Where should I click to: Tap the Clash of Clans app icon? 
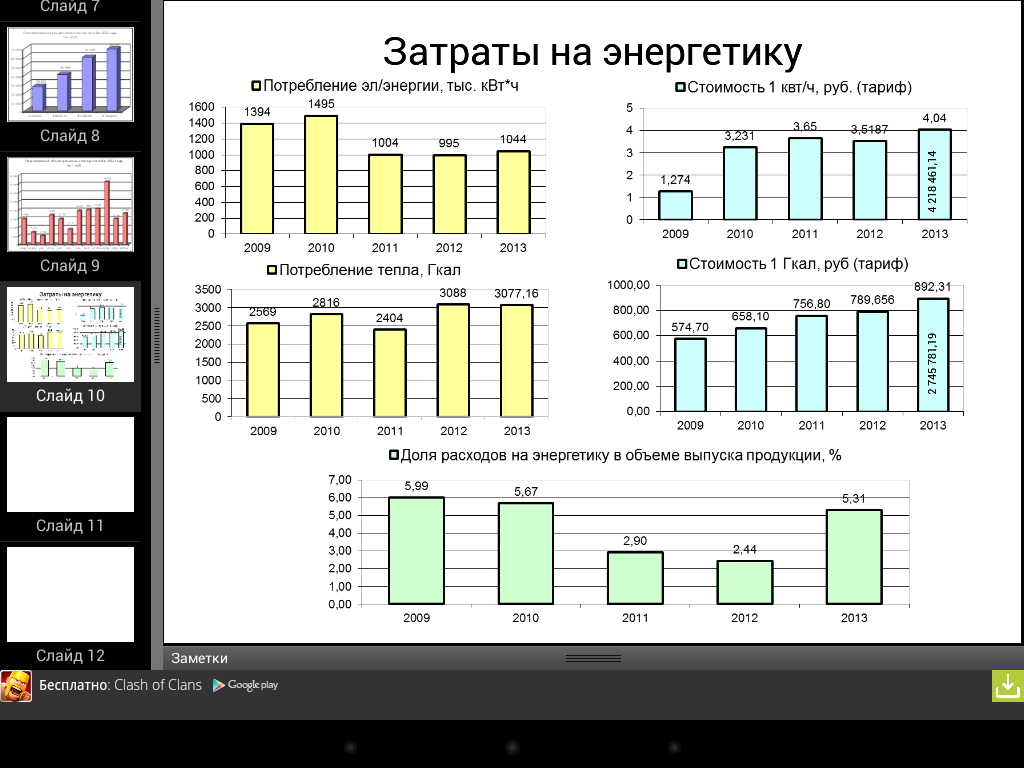16,686
